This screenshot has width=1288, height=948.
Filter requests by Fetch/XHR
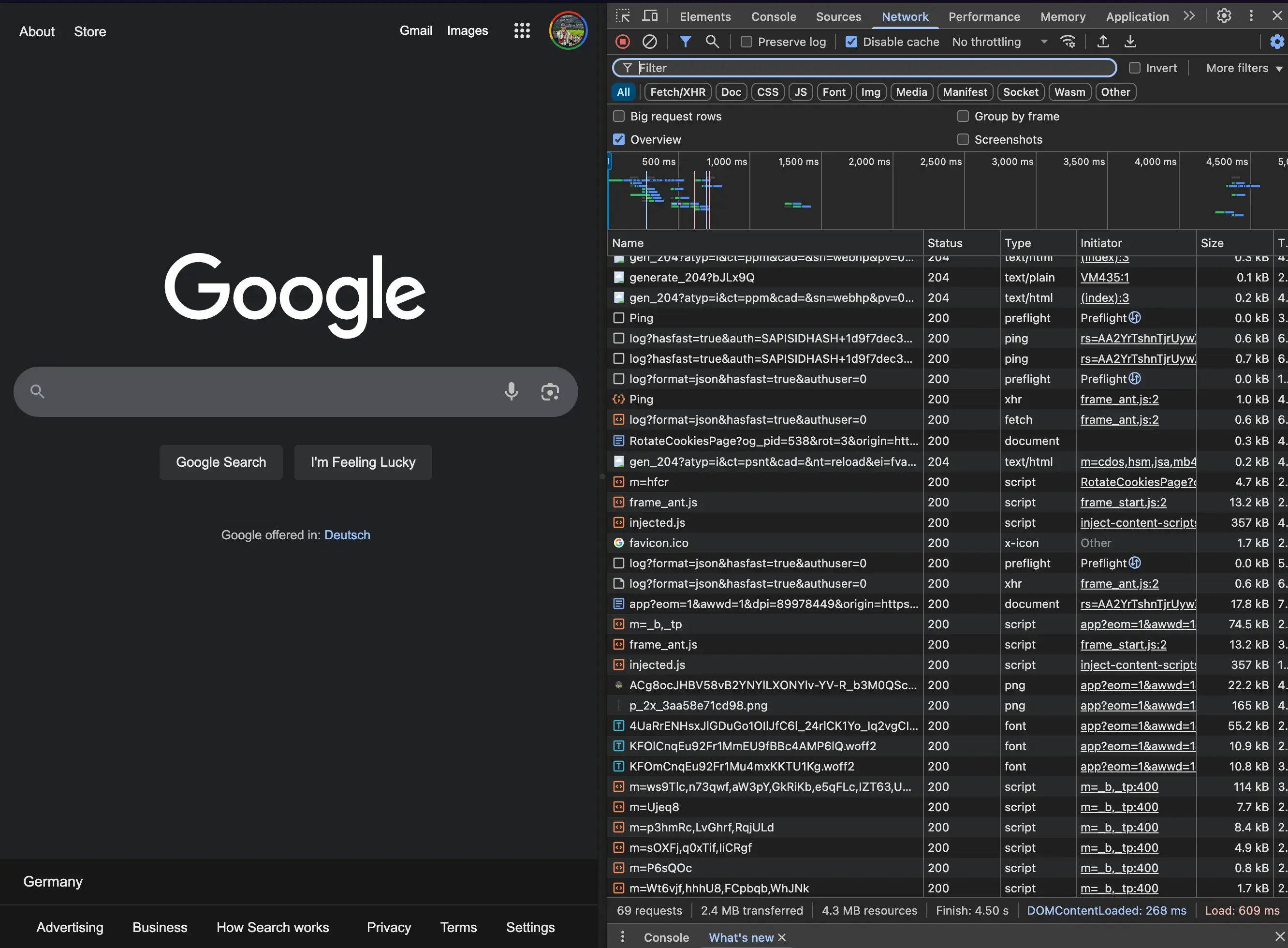coord(678,92)
